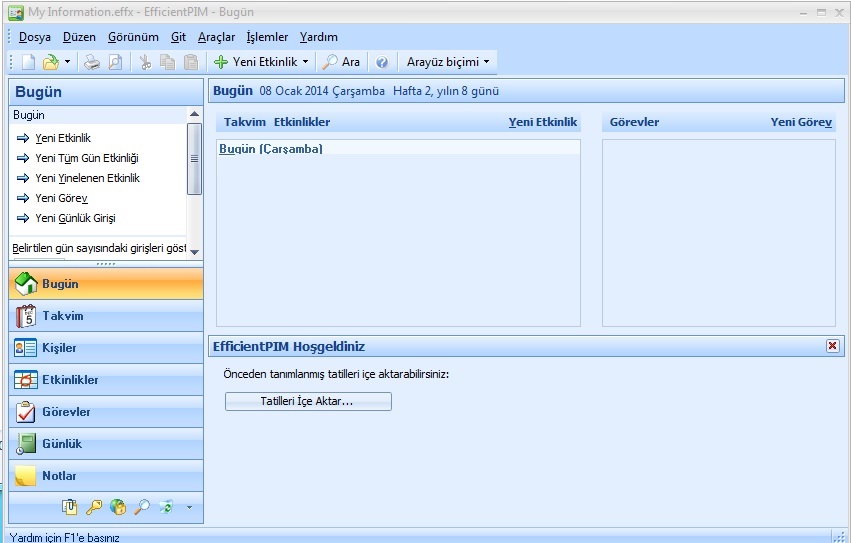
Task: Click the Open folder toolbar icon
Action: click(50, 62)
